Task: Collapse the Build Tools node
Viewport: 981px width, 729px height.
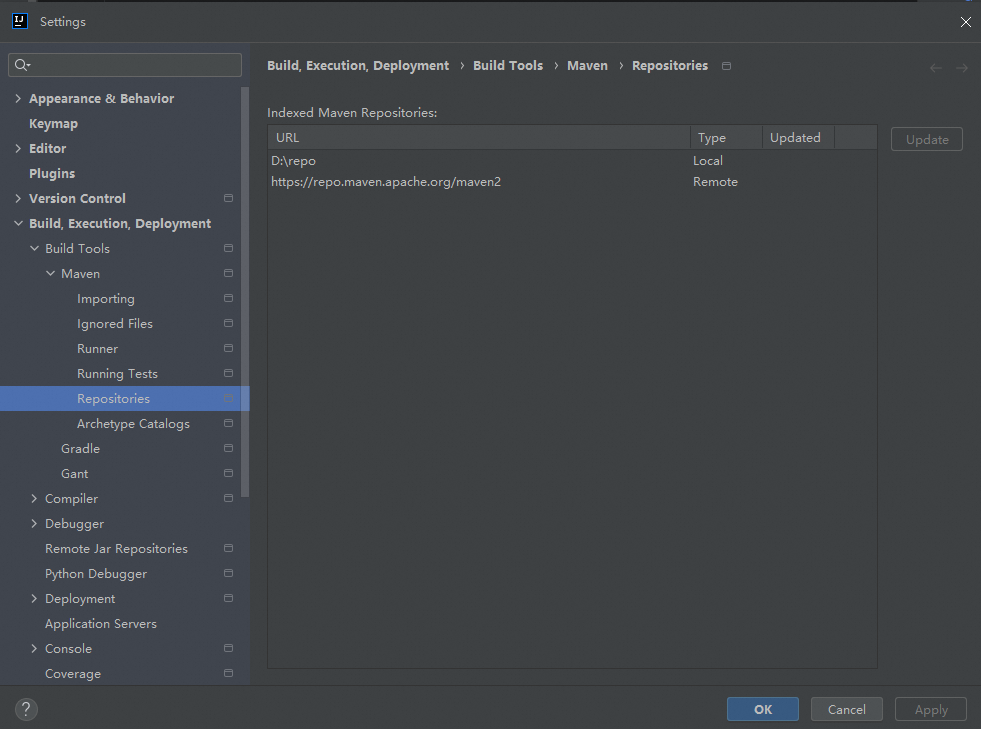Action: pyautogui.click(x=34, y=248)
